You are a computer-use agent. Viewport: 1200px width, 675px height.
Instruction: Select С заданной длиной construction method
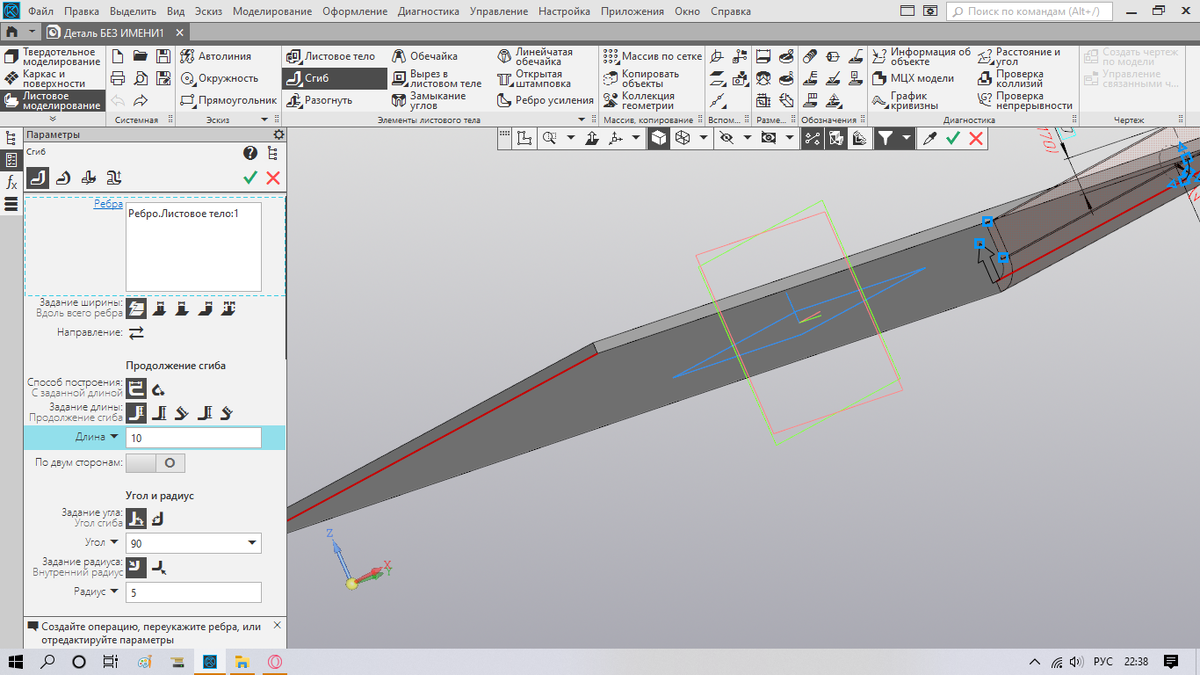click(x=137, y=388)
